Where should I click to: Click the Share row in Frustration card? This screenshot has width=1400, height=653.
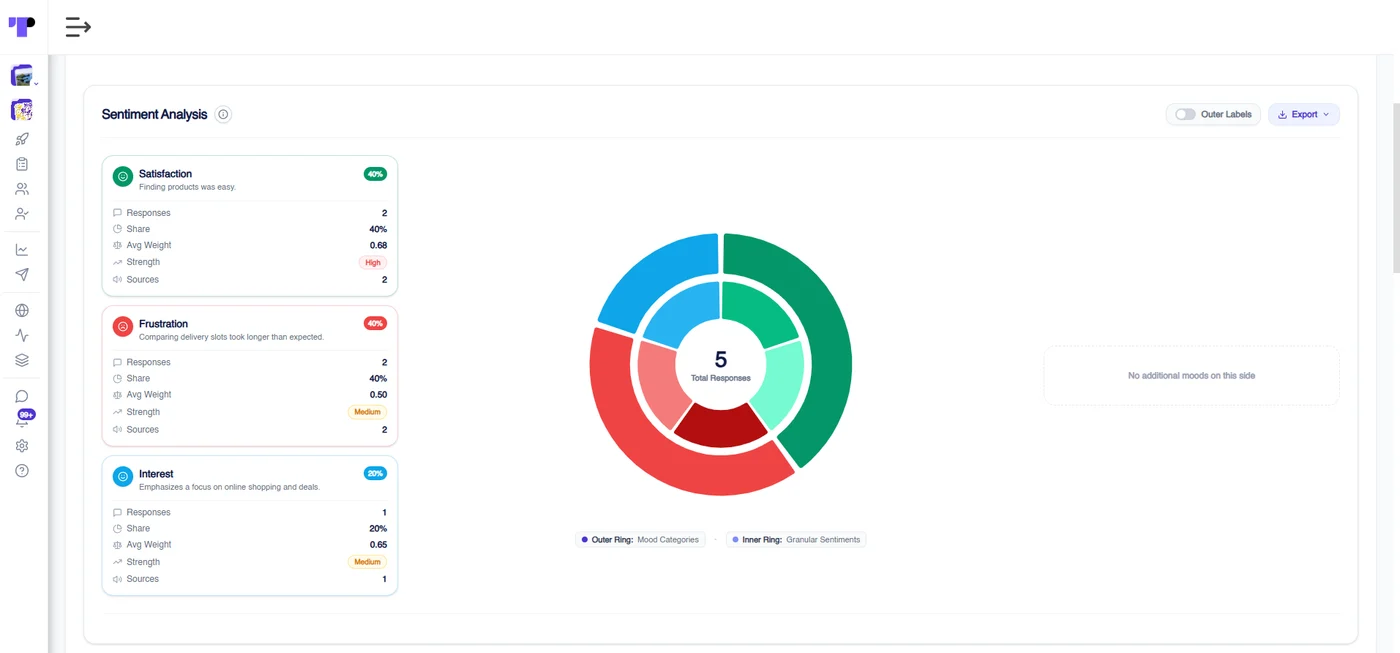250,379
